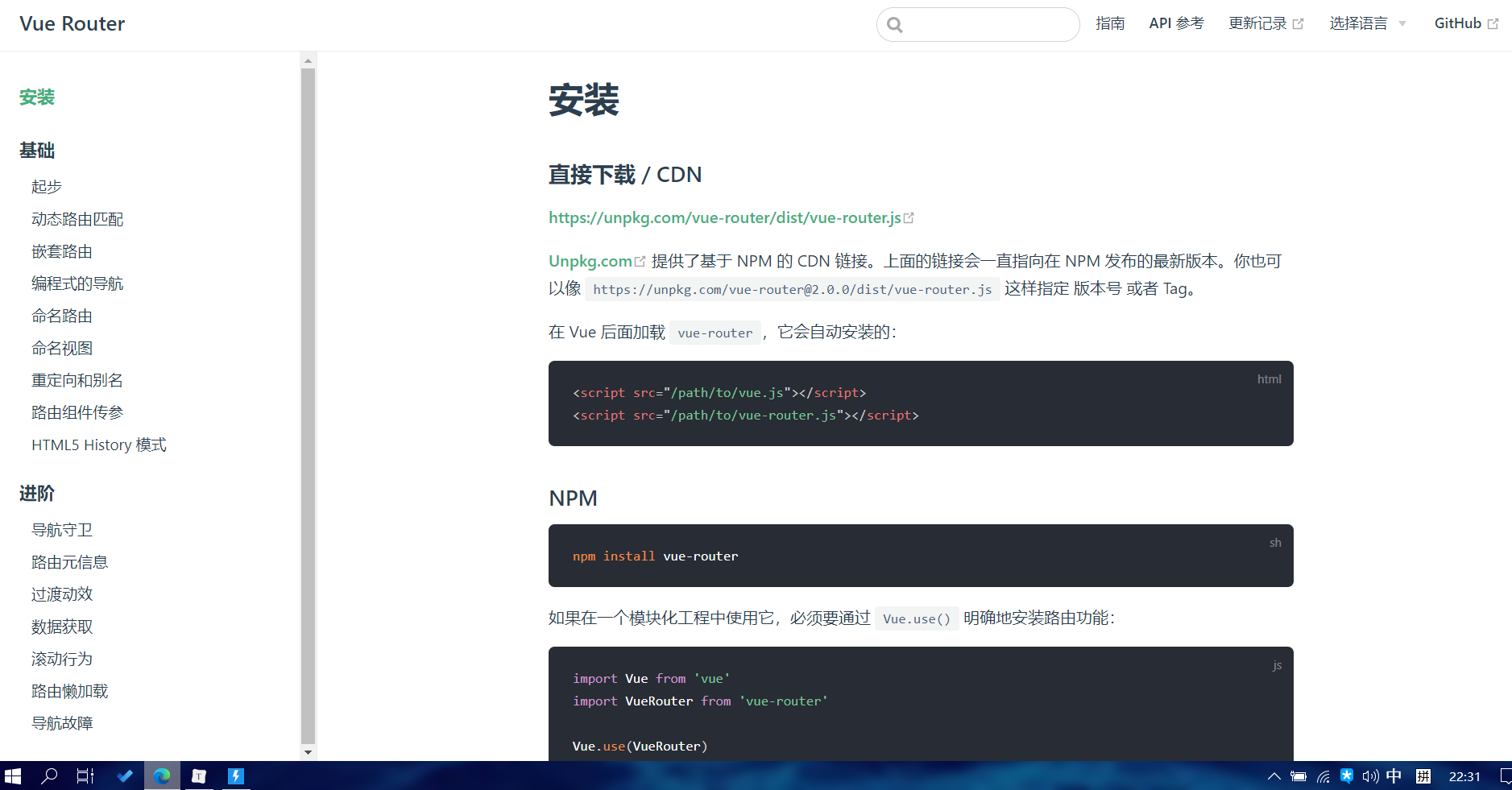Open the Unpkg.com link
The height and width of the screenshot is (790, 1512).
tap(590, 262)
